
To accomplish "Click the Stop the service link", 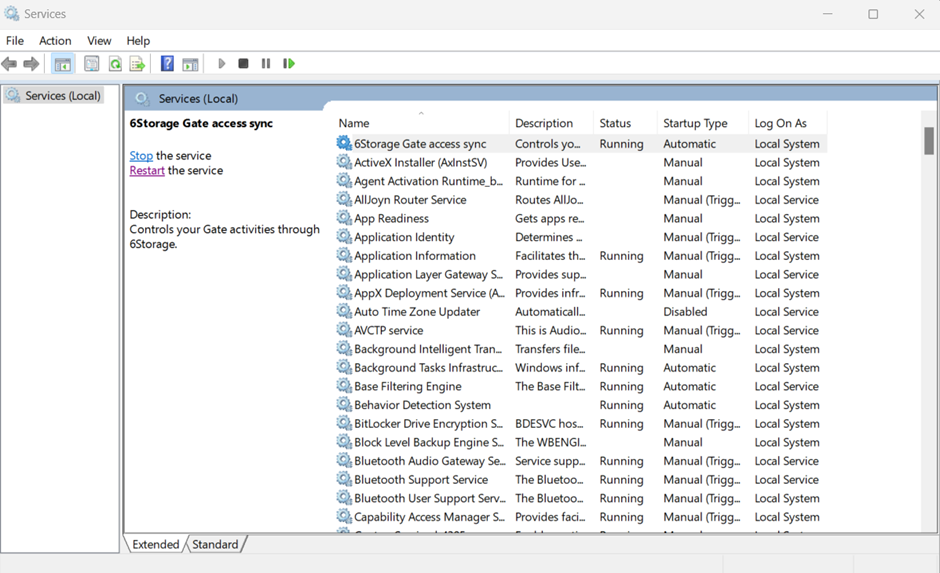I will tap(141, 156).
